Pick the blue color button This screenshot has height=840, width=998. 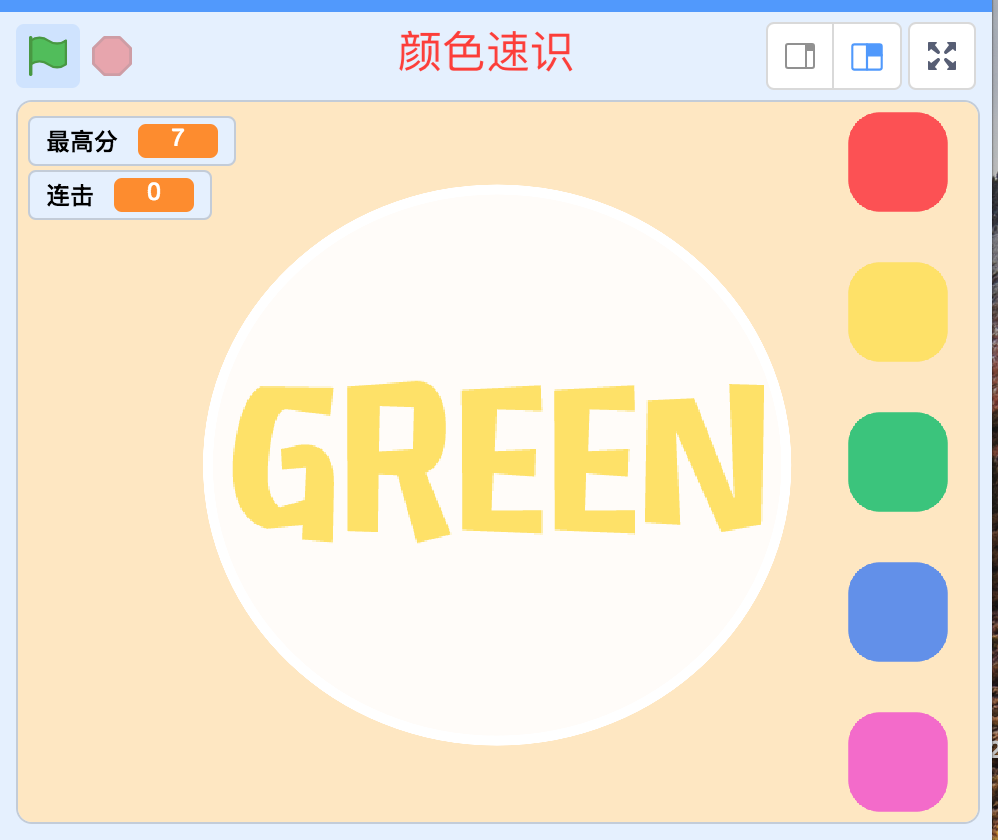[x=898, y=612]
